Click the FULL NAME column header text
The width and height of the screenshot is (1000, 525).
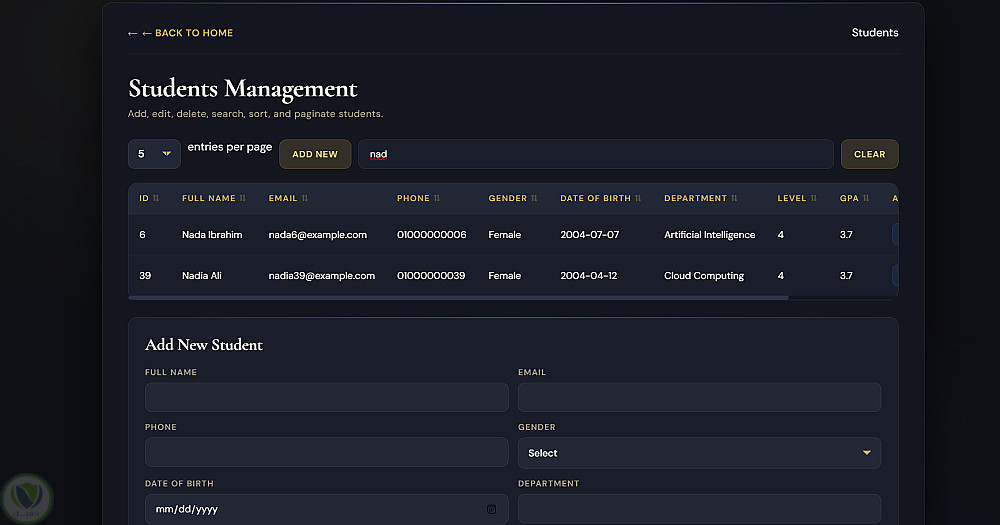tap(209, 198)
